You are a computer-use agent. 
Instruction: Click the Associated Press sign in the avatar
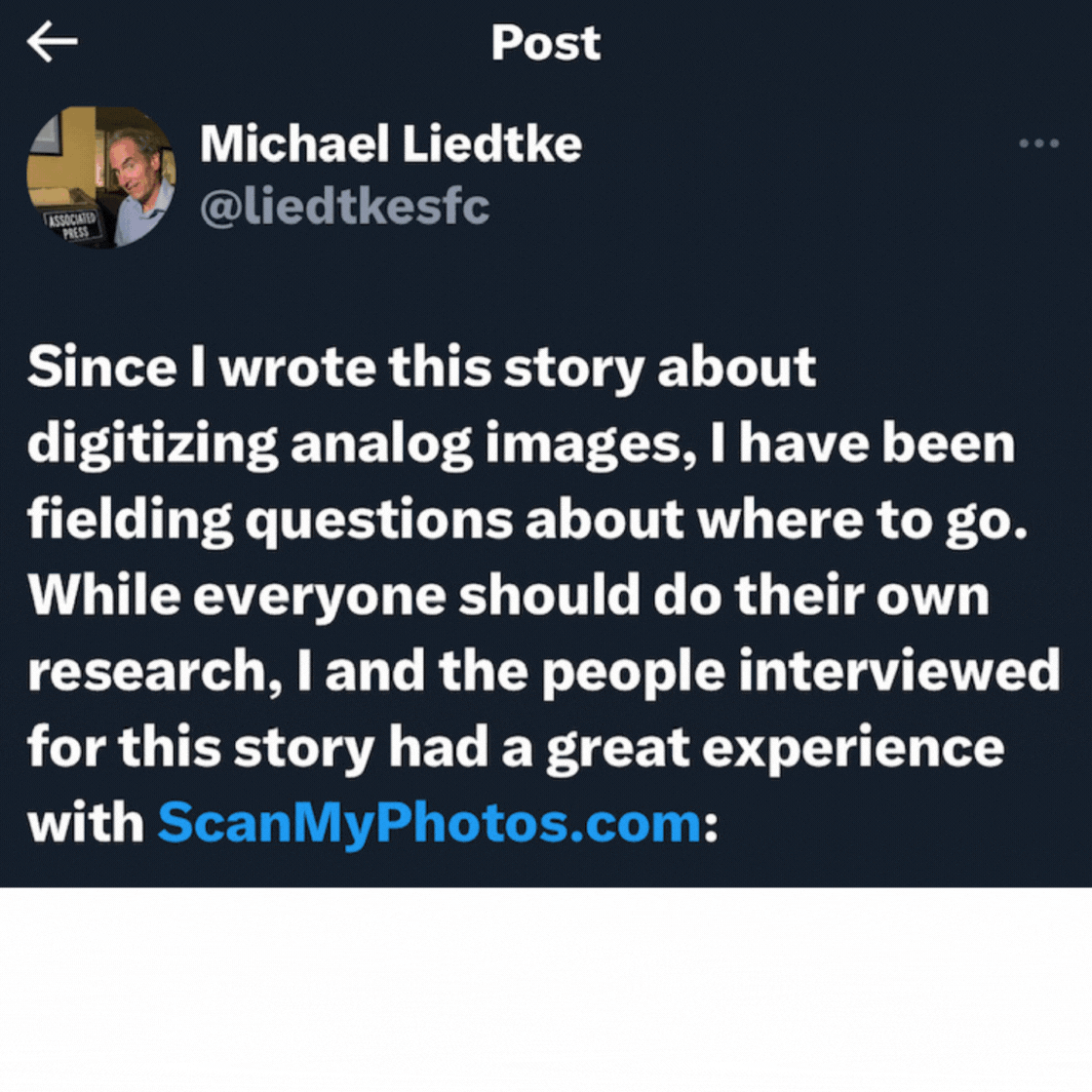pyautogui.click(x=70, y=225)
